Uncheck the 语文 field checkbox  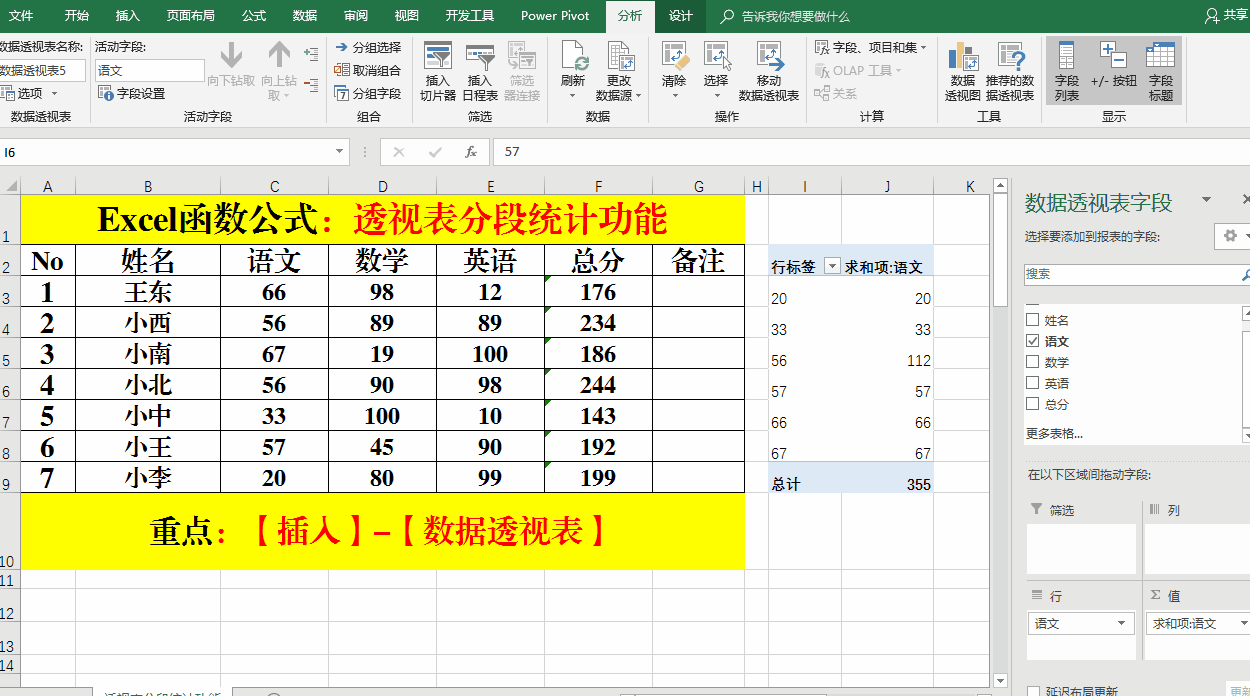tap(1033, 341)
